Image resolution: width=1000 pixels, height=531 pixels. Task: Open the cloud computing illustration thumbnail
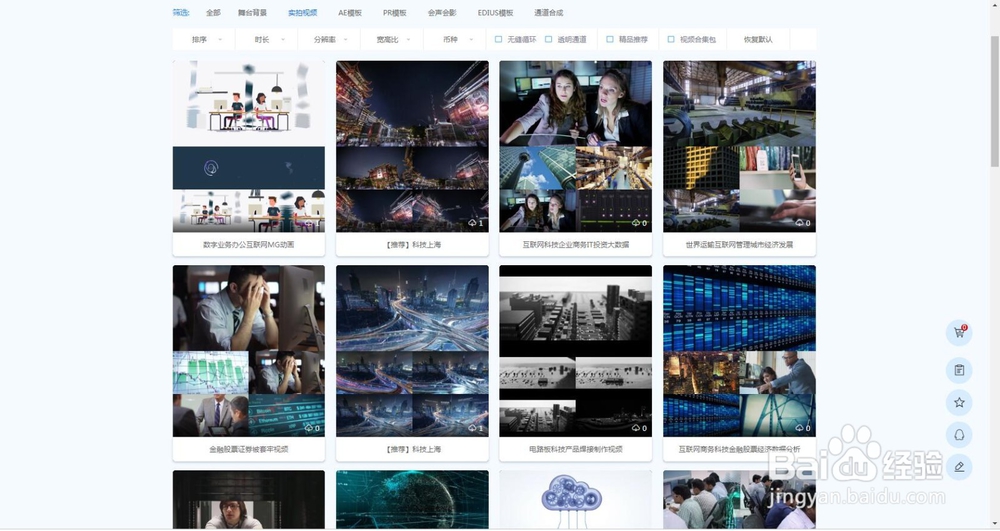coord(576,500)
